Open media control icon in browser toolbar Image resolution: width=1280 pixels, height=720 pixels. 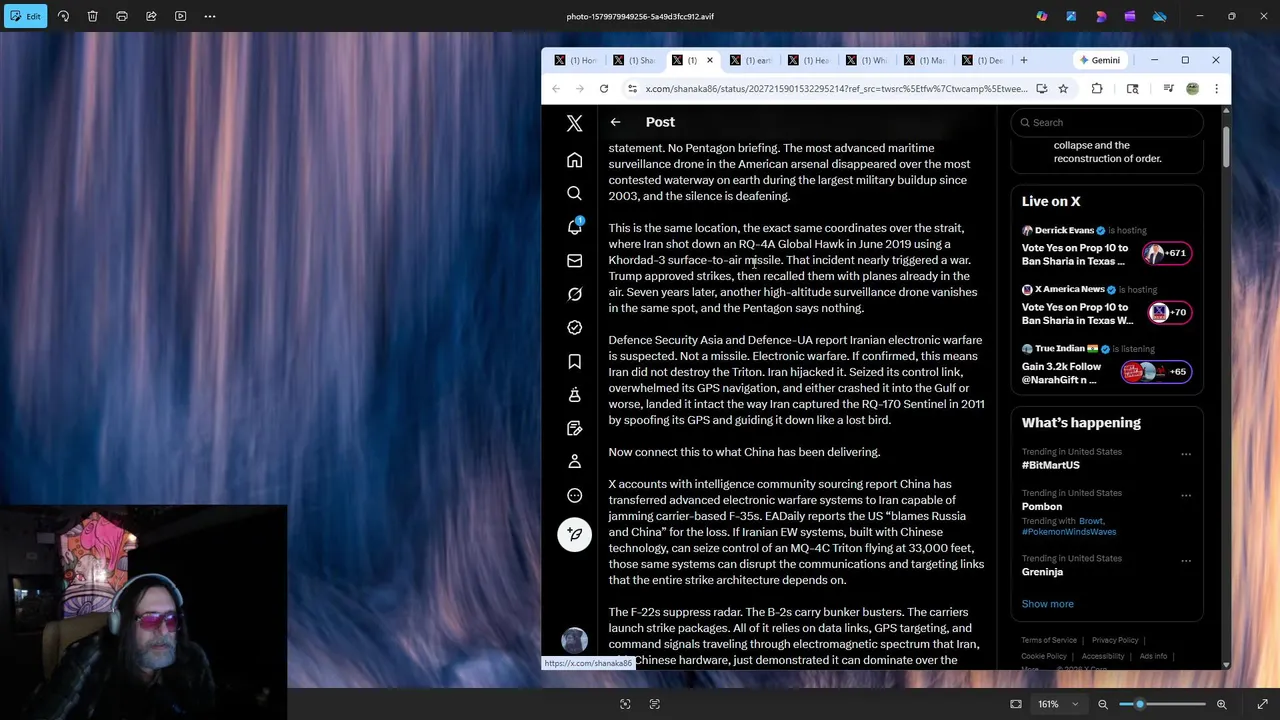[x=1168, y=89]
